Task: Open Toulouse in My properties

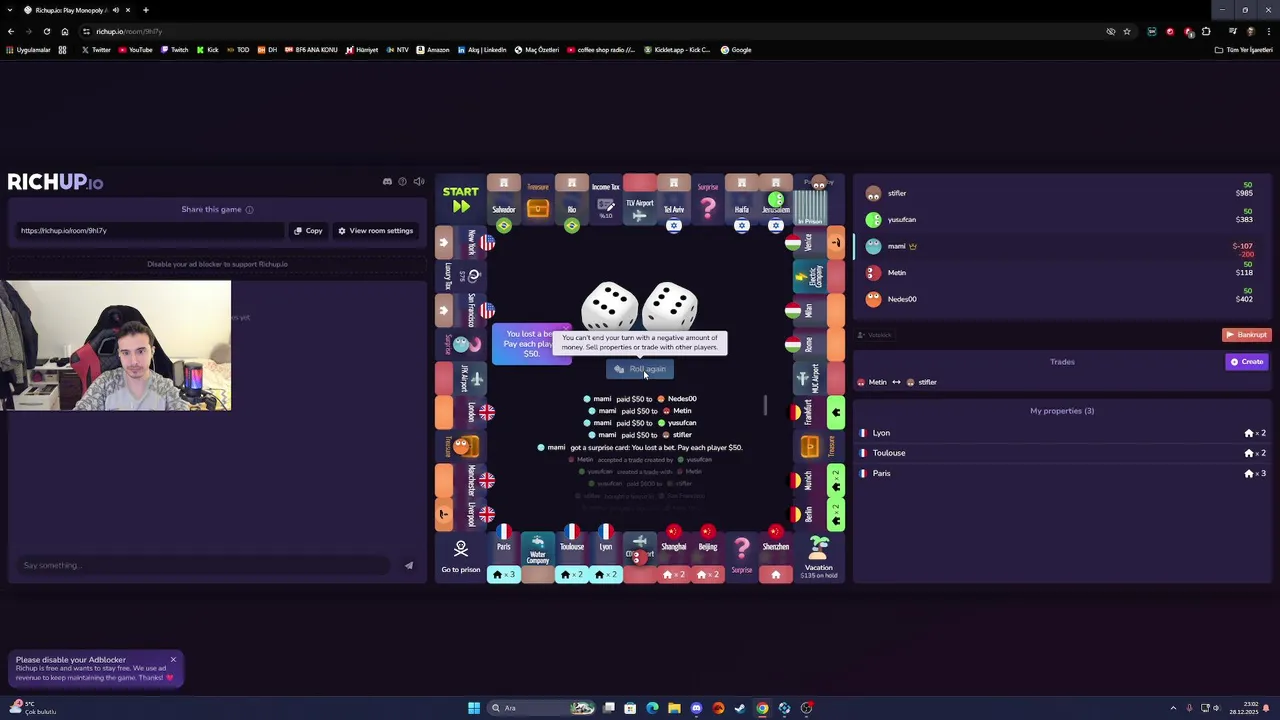Action: pos(1062,453)
